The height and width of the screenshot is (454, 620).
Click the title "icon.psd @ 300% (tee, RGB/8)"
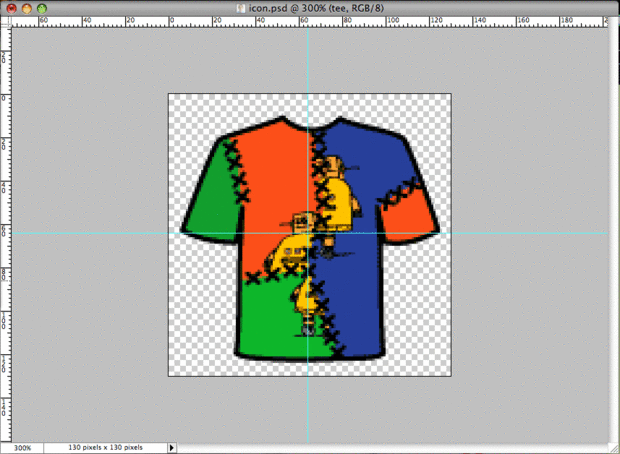316,8
